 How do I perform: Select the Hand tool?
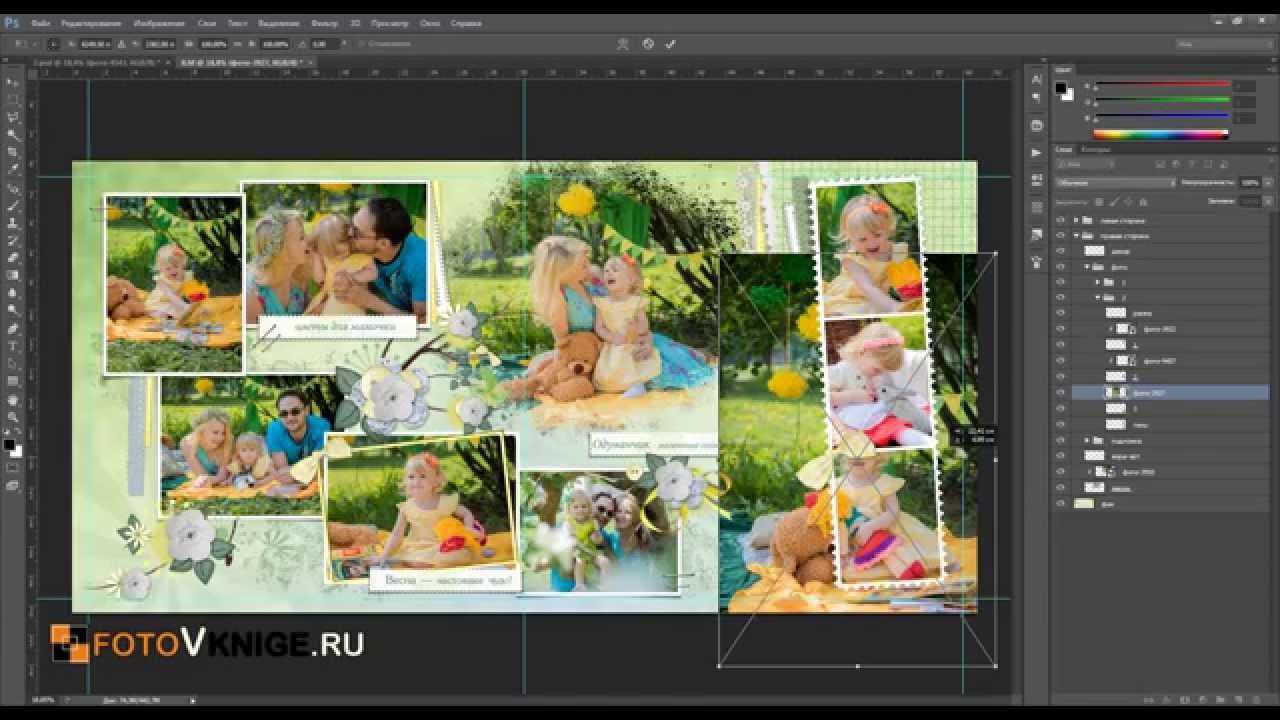[x=13, y=399]
